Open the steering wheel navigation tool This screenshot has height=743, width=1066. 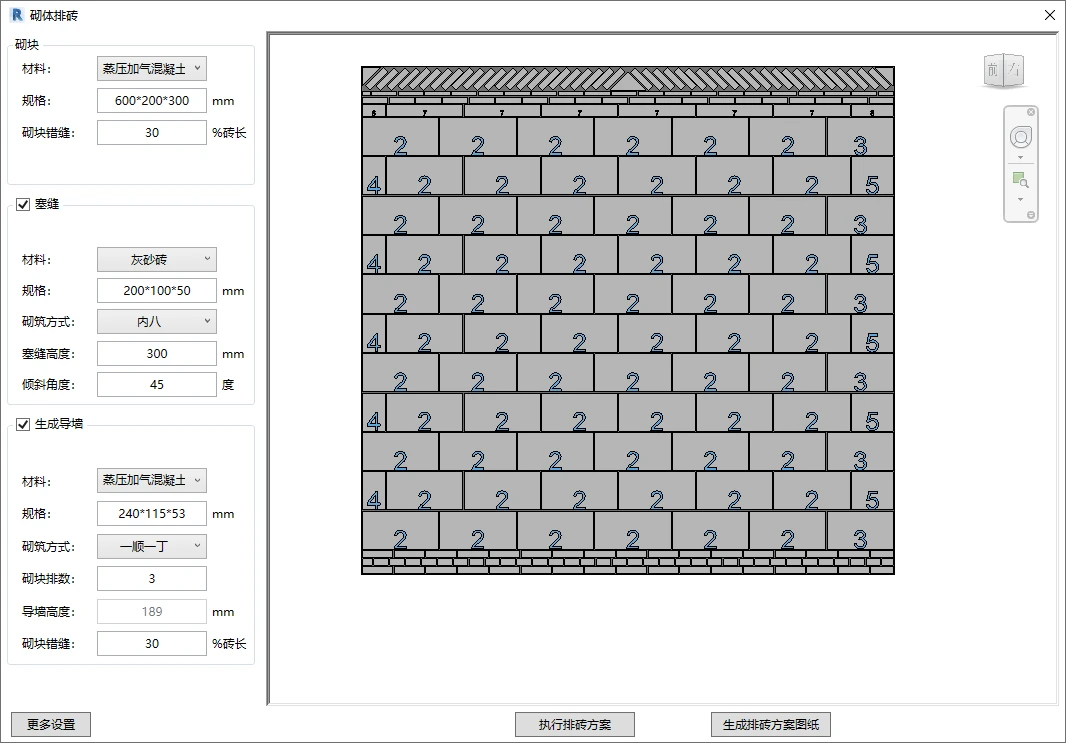1020,137
